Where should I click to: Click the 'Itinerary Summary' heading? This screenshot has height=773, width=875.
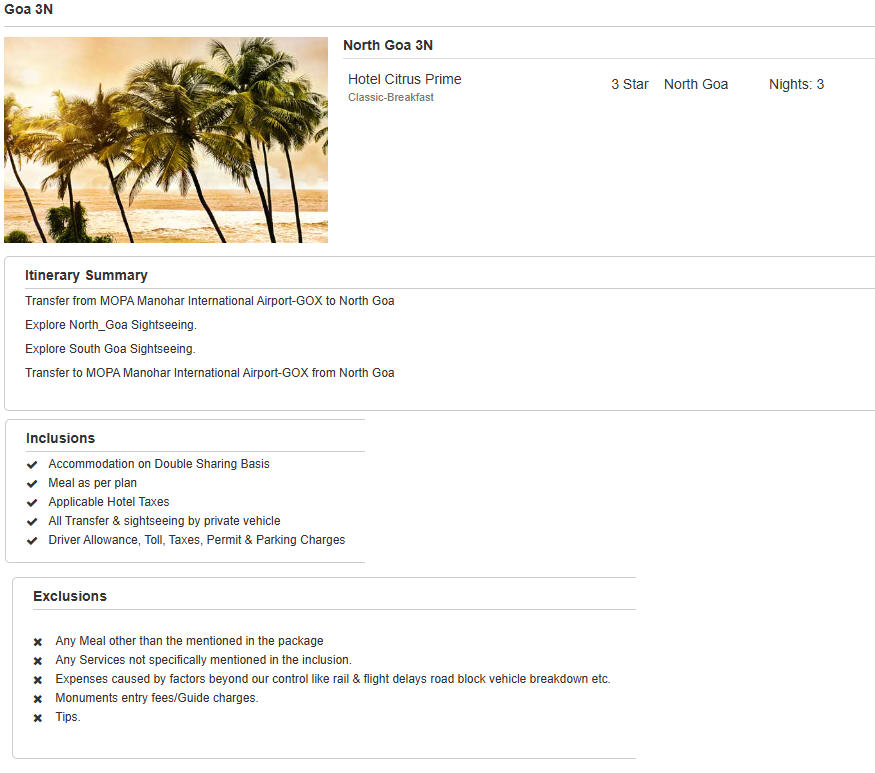[86, 275]
